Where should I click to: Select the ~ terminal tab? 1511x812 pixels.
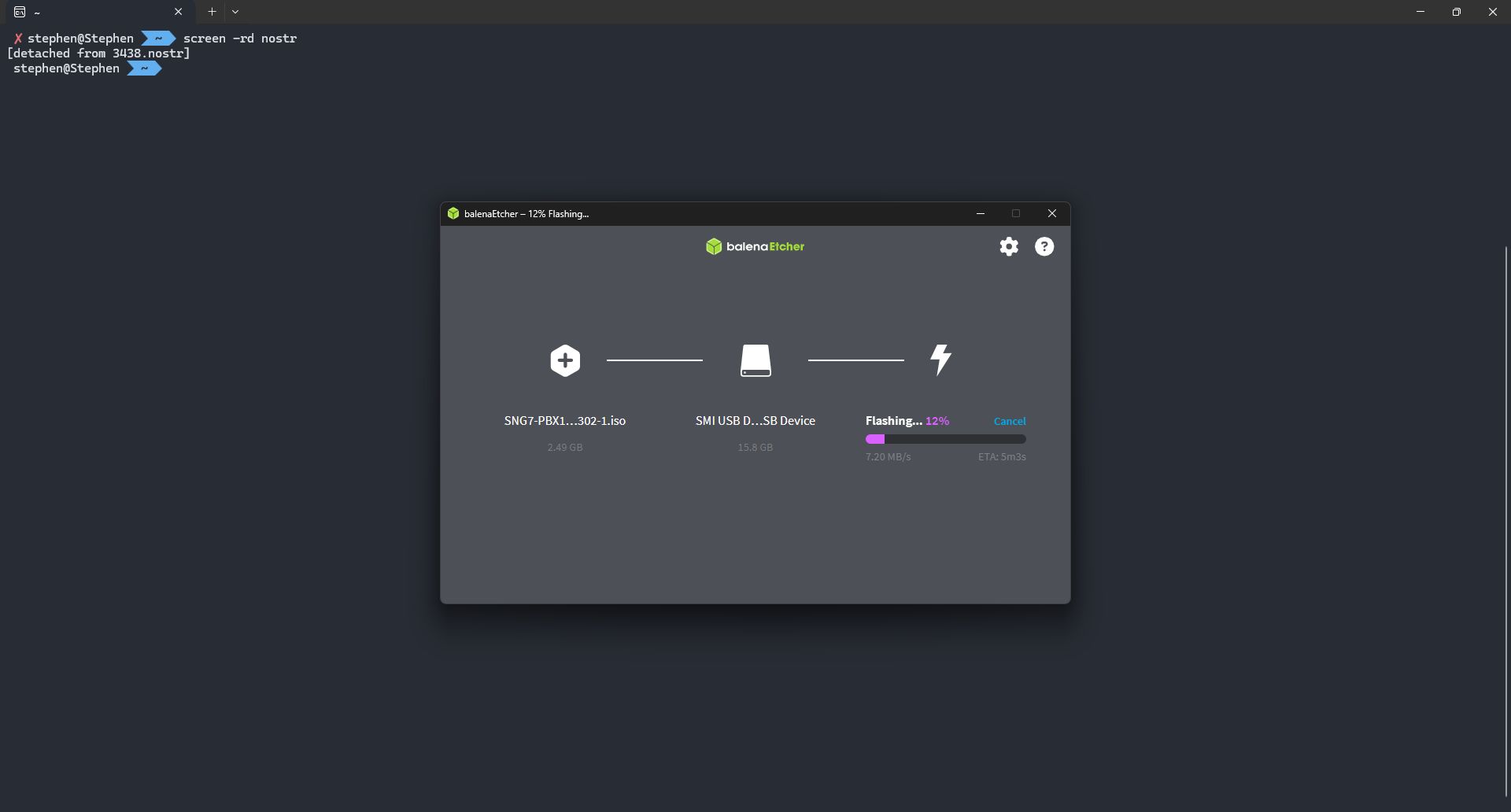coord(94,12)
